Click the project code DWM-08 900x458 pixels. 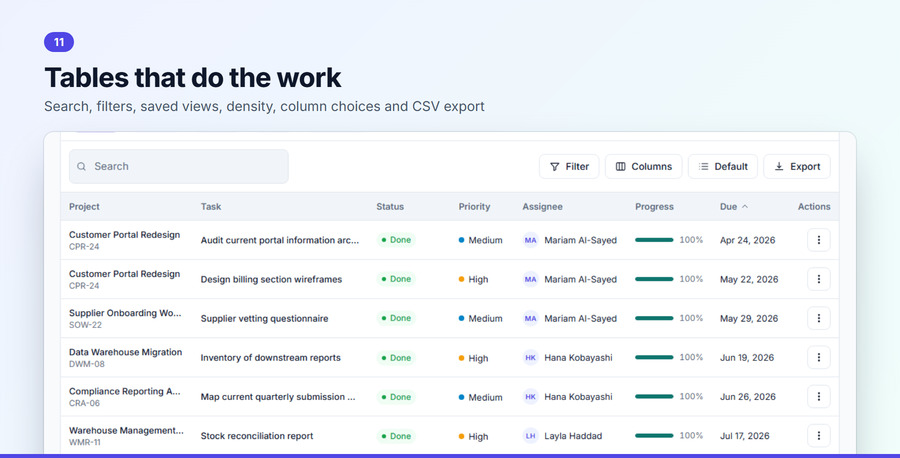point(86,364)
